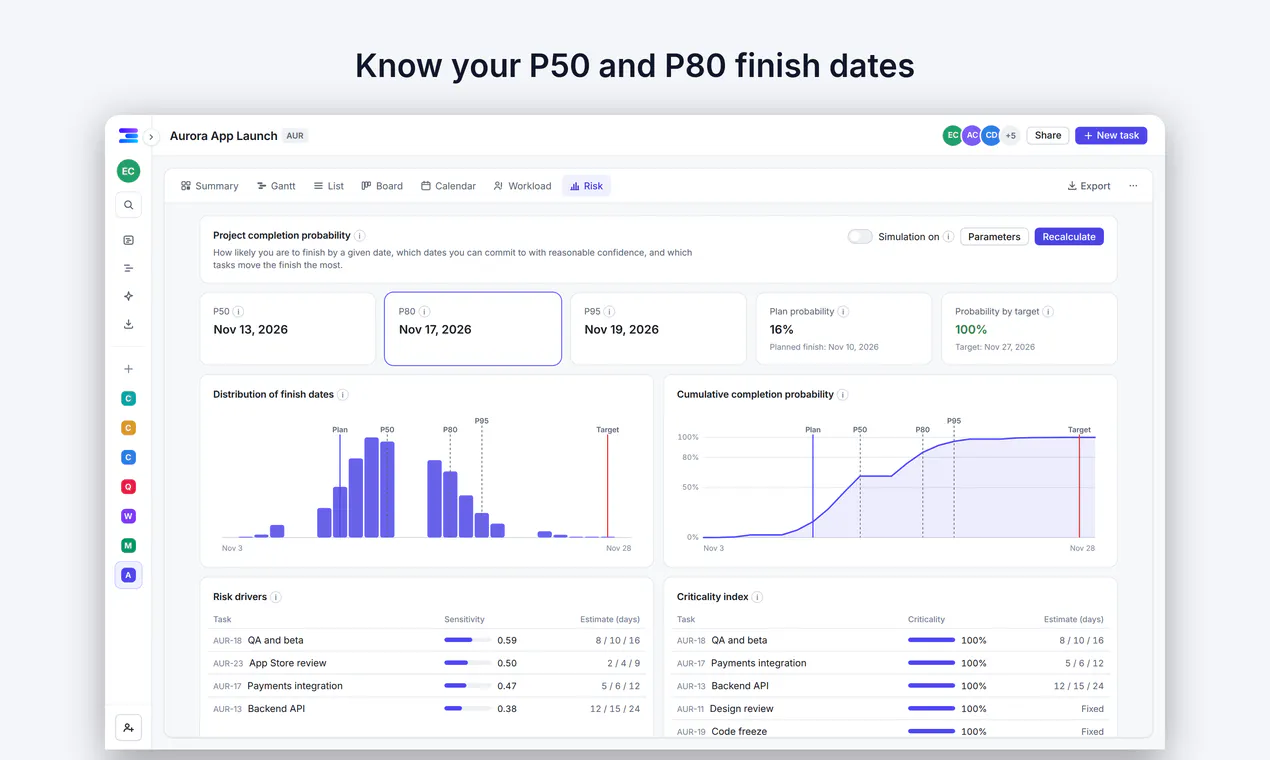Viewport: 1270px width, 760px height.
Task: Open the purple W project in sidebar
Action: pyautogui.click(x=128, y=516)
